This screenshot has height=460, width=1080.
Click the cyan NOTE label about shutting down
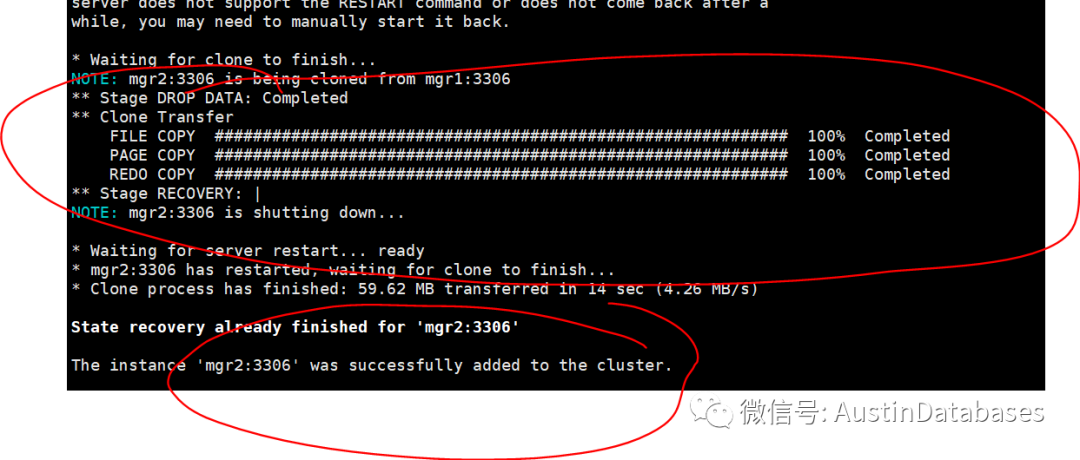(94, 213)
